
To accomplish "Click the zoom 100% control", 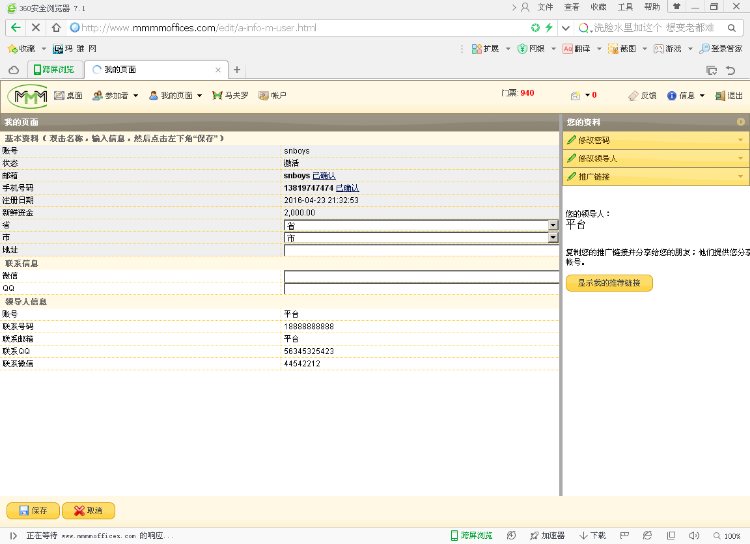I will pyautogui.click(x=727, y=536).
